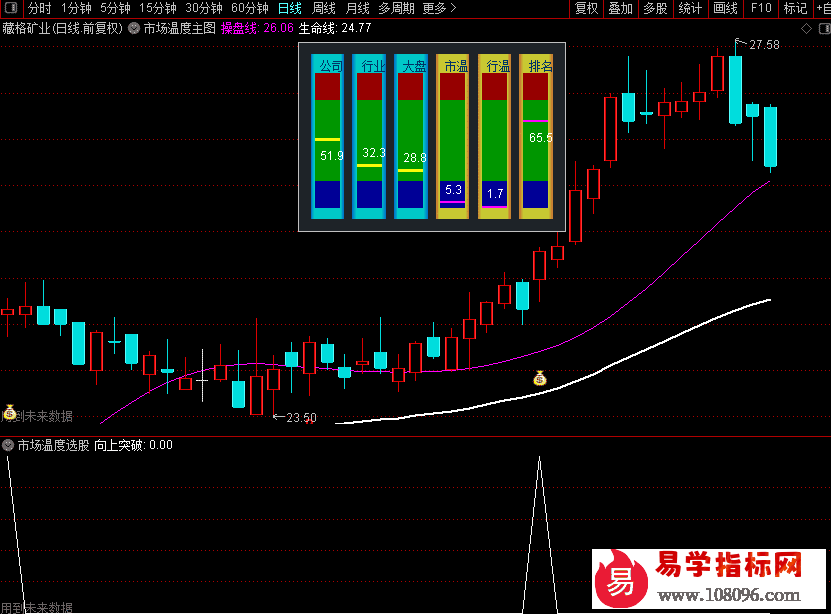Open the 复权 adjustment dropdown
The image size is (831, 614).
[x=586, y=8]
